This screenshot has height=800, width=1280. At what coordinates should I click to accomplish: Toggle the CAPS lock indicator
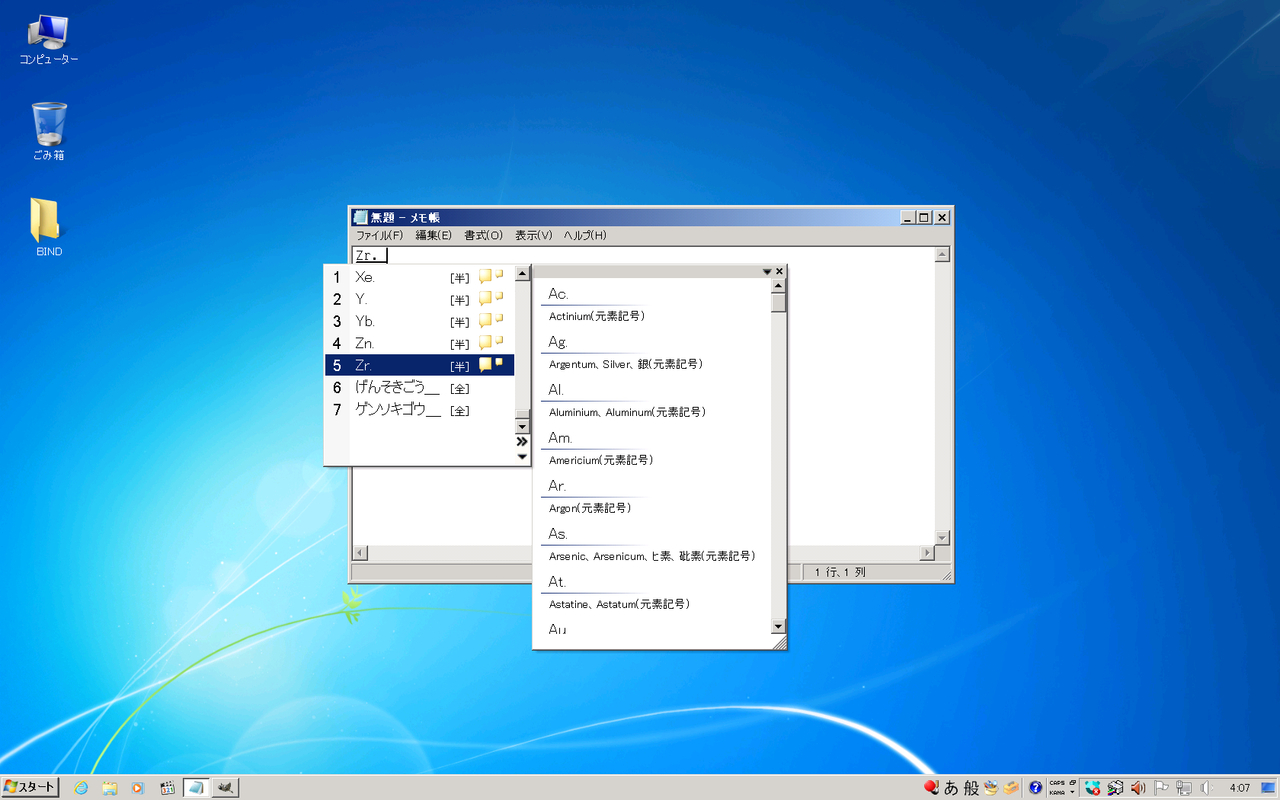pos(1057,783)
